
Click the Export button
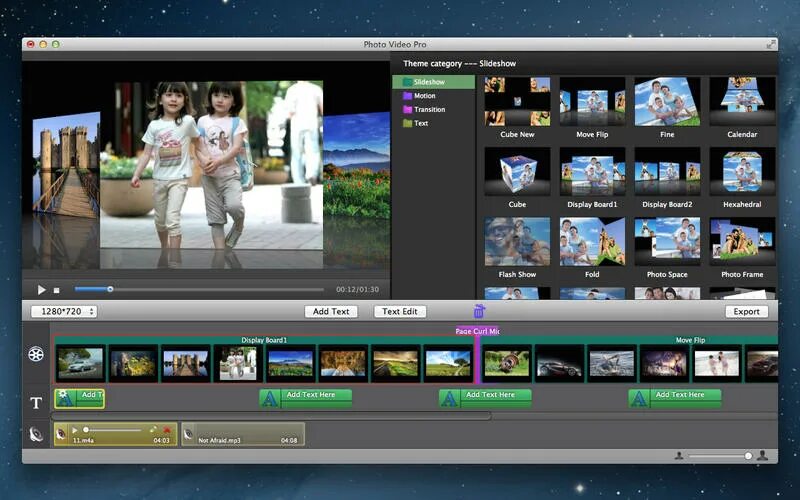point(746,311)
